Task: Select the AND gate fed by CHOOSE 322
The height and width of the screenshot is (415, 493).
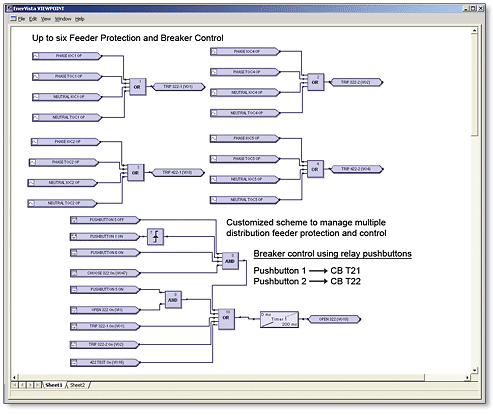Action: pos(230,261)
